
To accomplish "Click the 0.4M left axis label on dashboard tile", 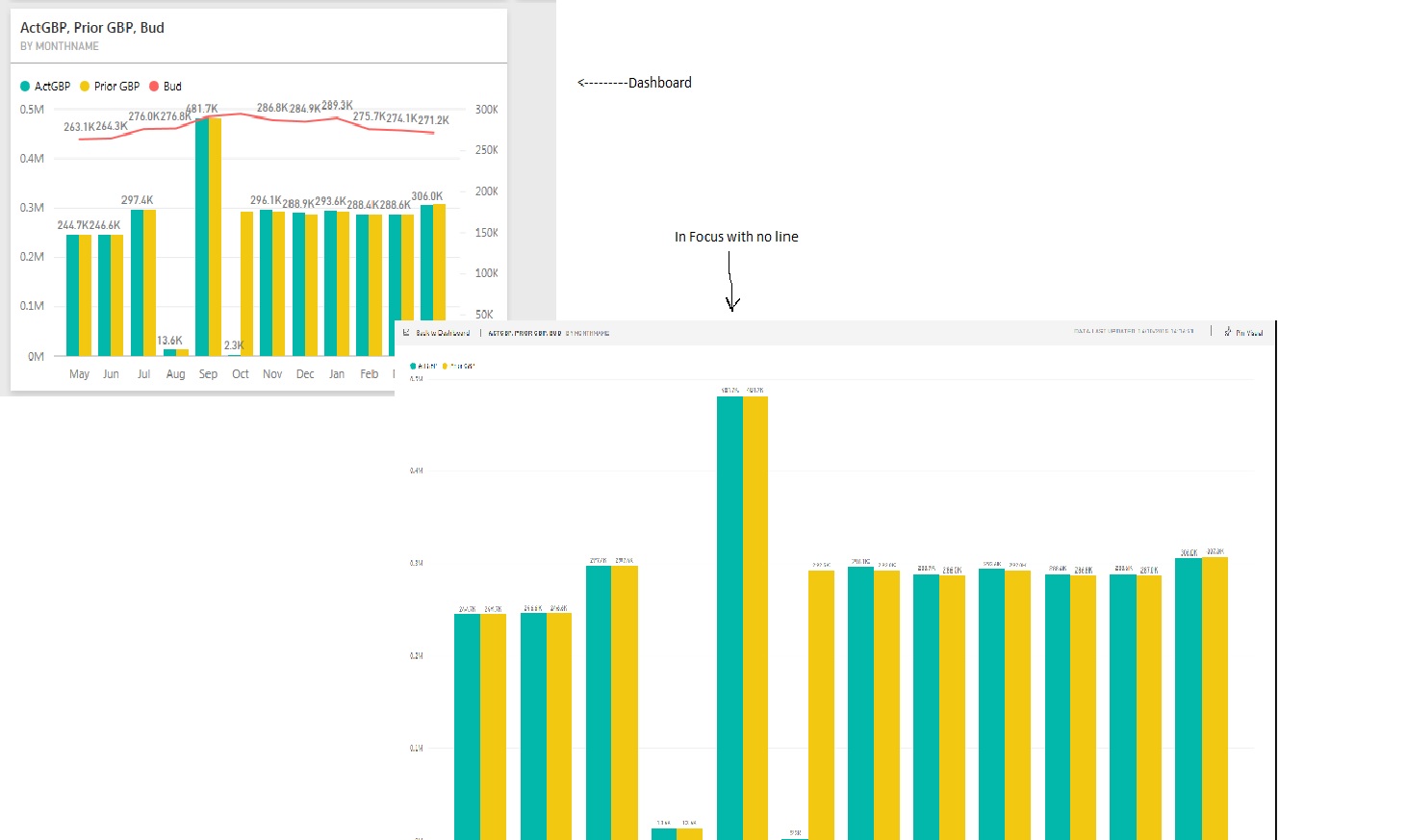I will (32, 159).
